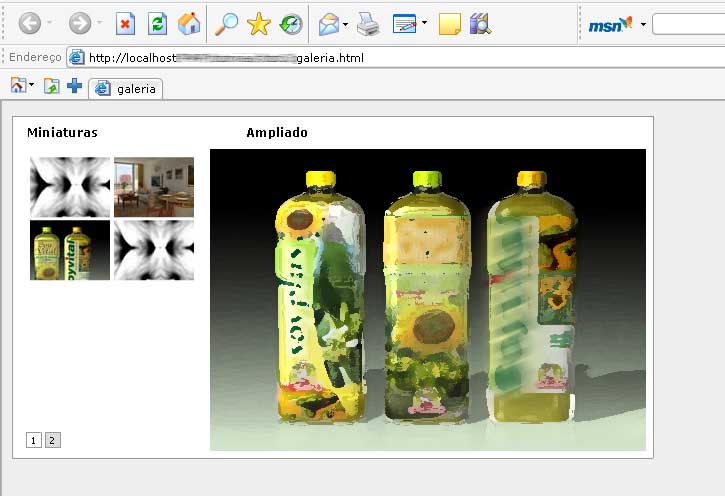Switch to the galeria tab
This screenshot has height=496, width=725.
tap(126, 89)
